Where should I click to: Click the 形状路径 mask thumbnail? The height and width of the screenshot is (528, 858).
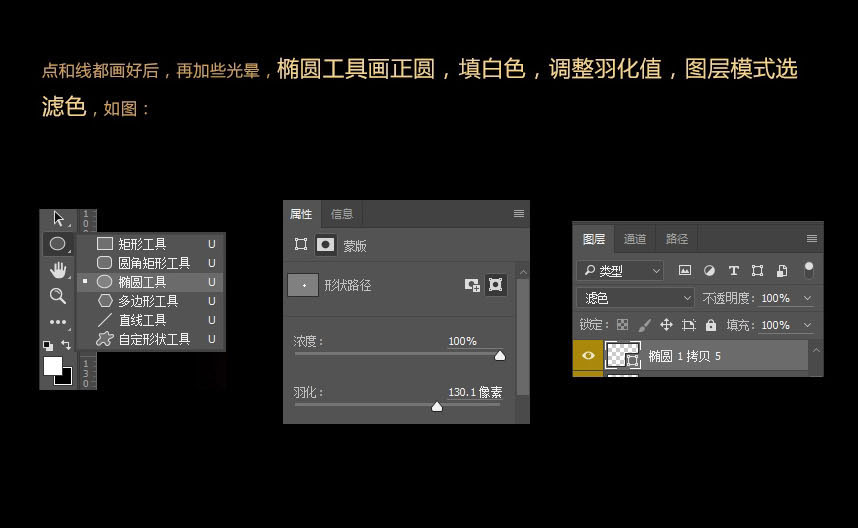coord(303,285)
